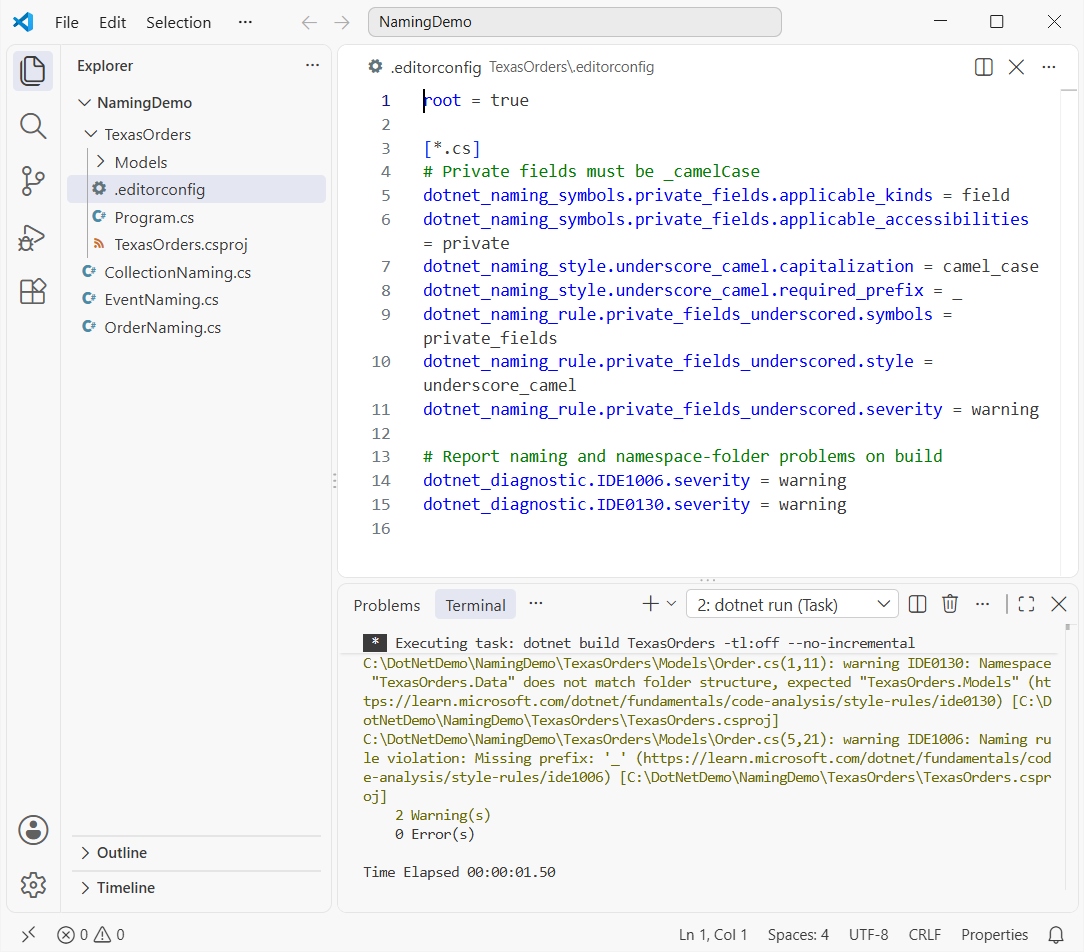Click 'dotnet_diagnostic.IDE0130.severity' on line 15
This screenshot has width=1084, height=952.
point(586,504)
